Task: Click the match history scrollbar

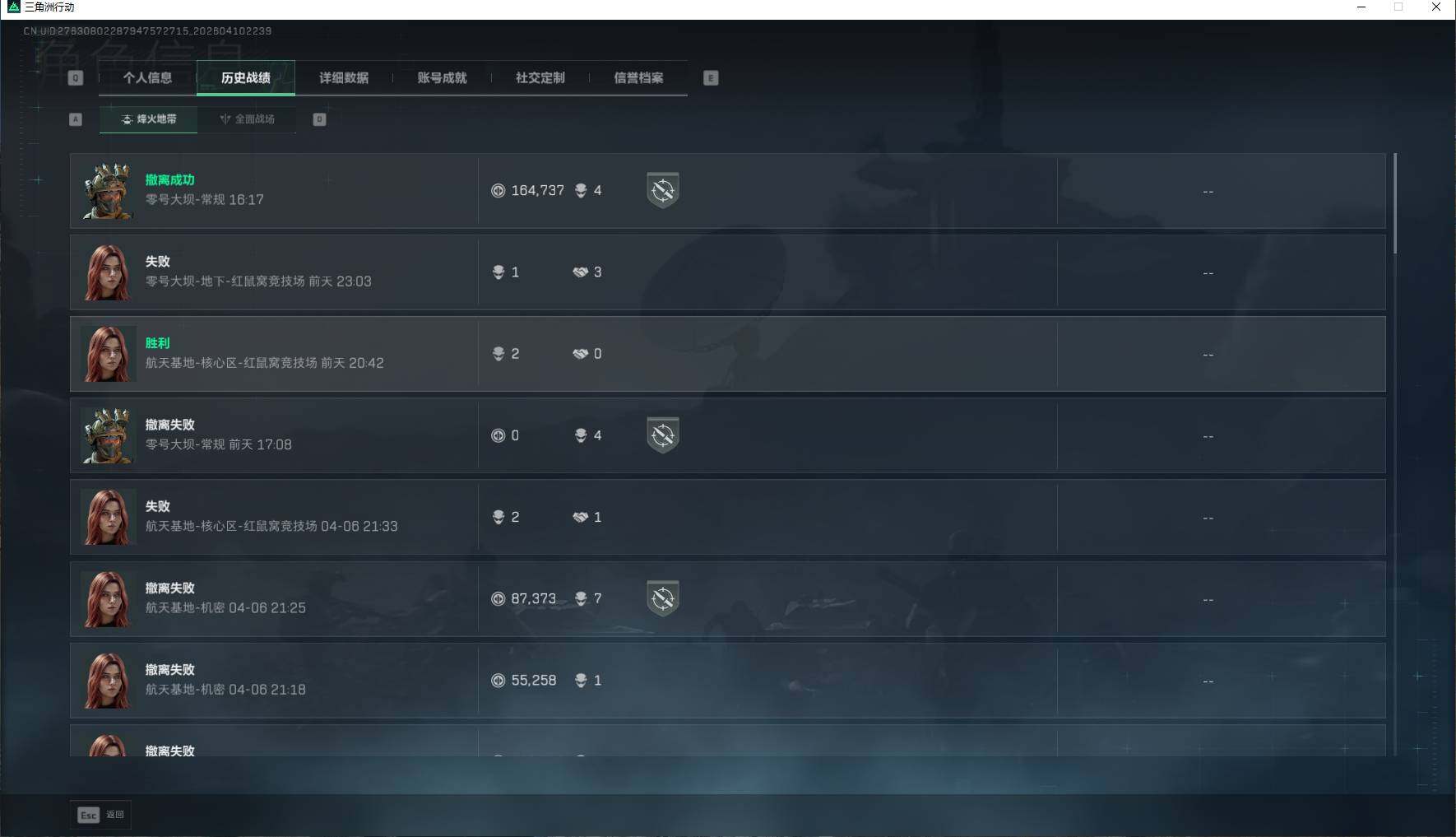Action: 1395,203
